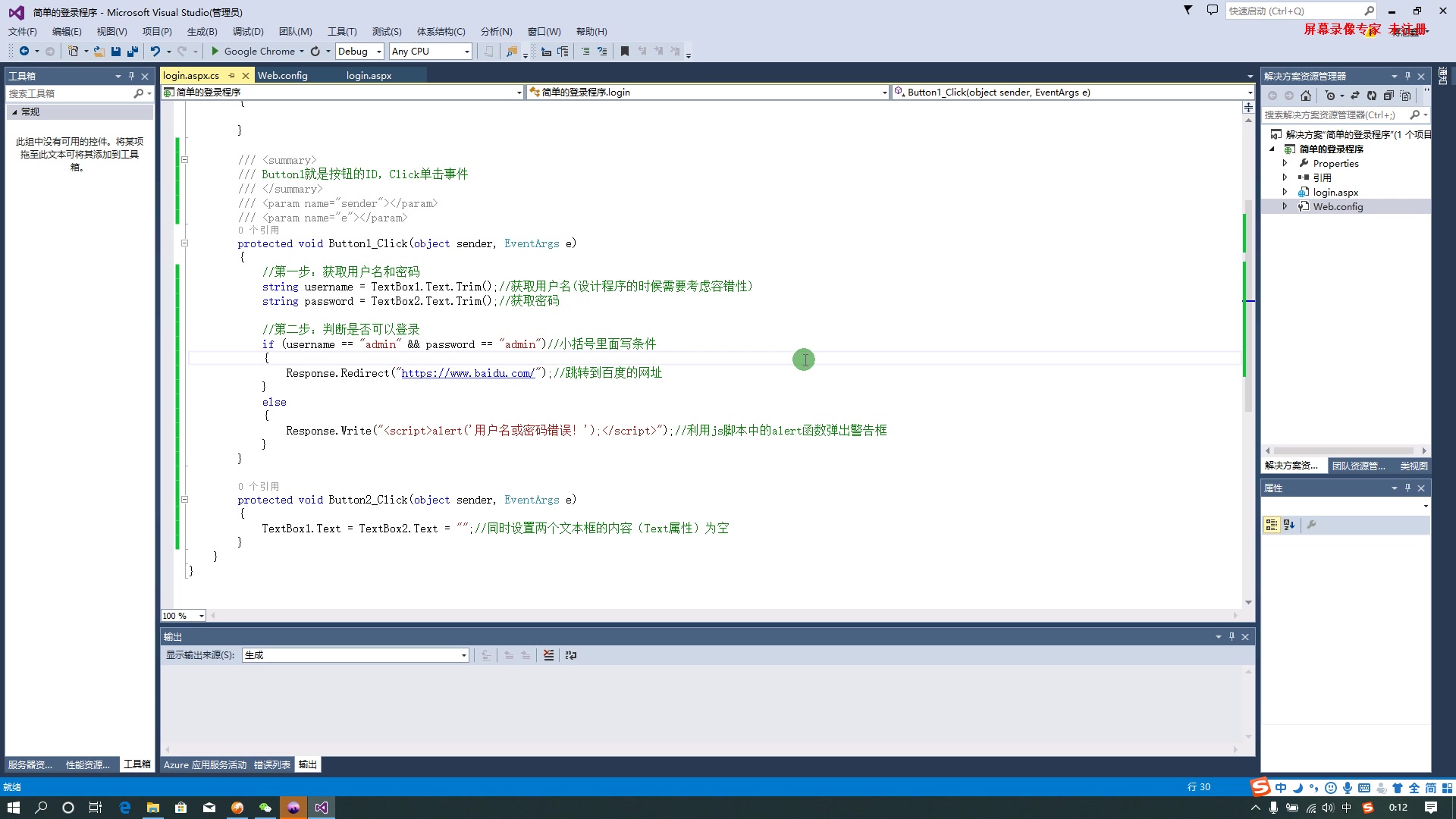Click Clear All icon in Output panel
Viewport: 1456px width, 819px height.
point(549,655)
